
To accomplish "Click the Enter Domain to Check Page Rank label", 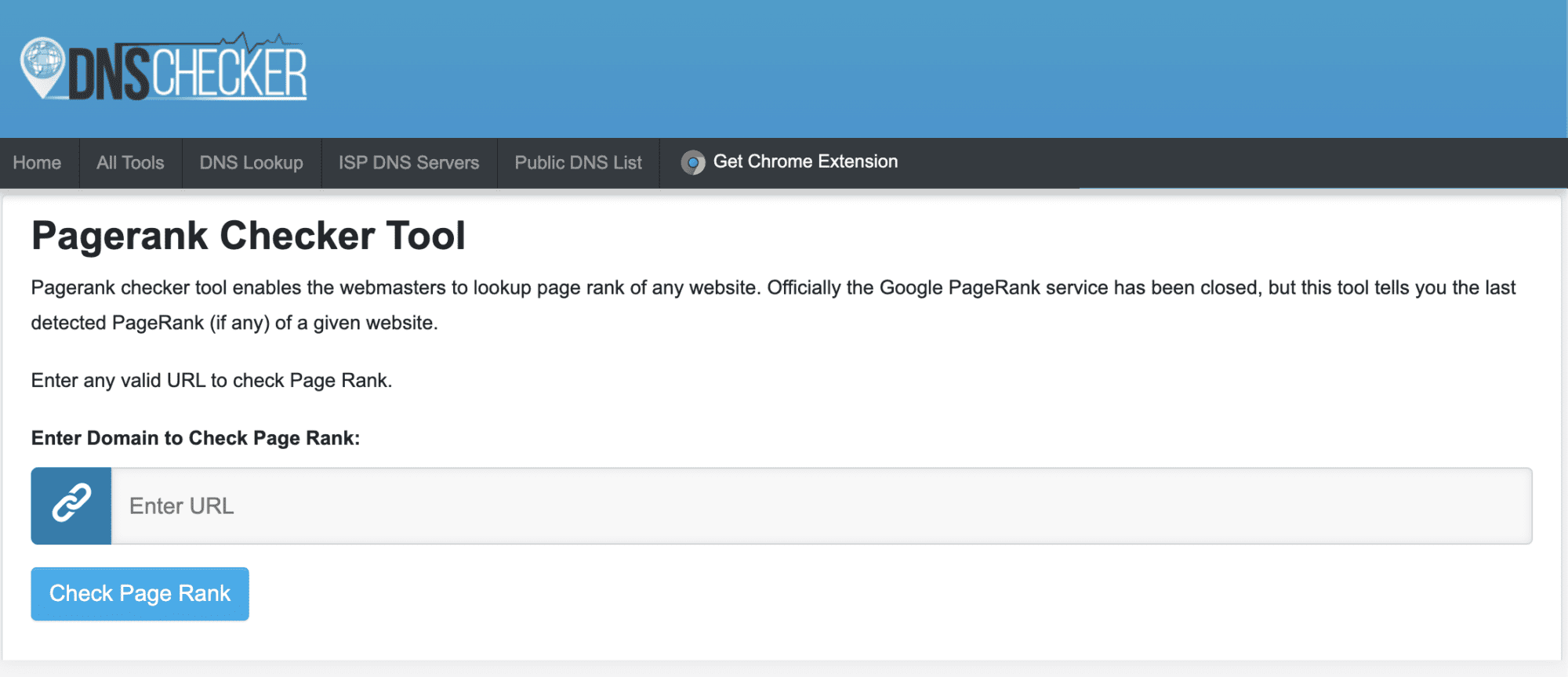I will [x=195, y=438].
